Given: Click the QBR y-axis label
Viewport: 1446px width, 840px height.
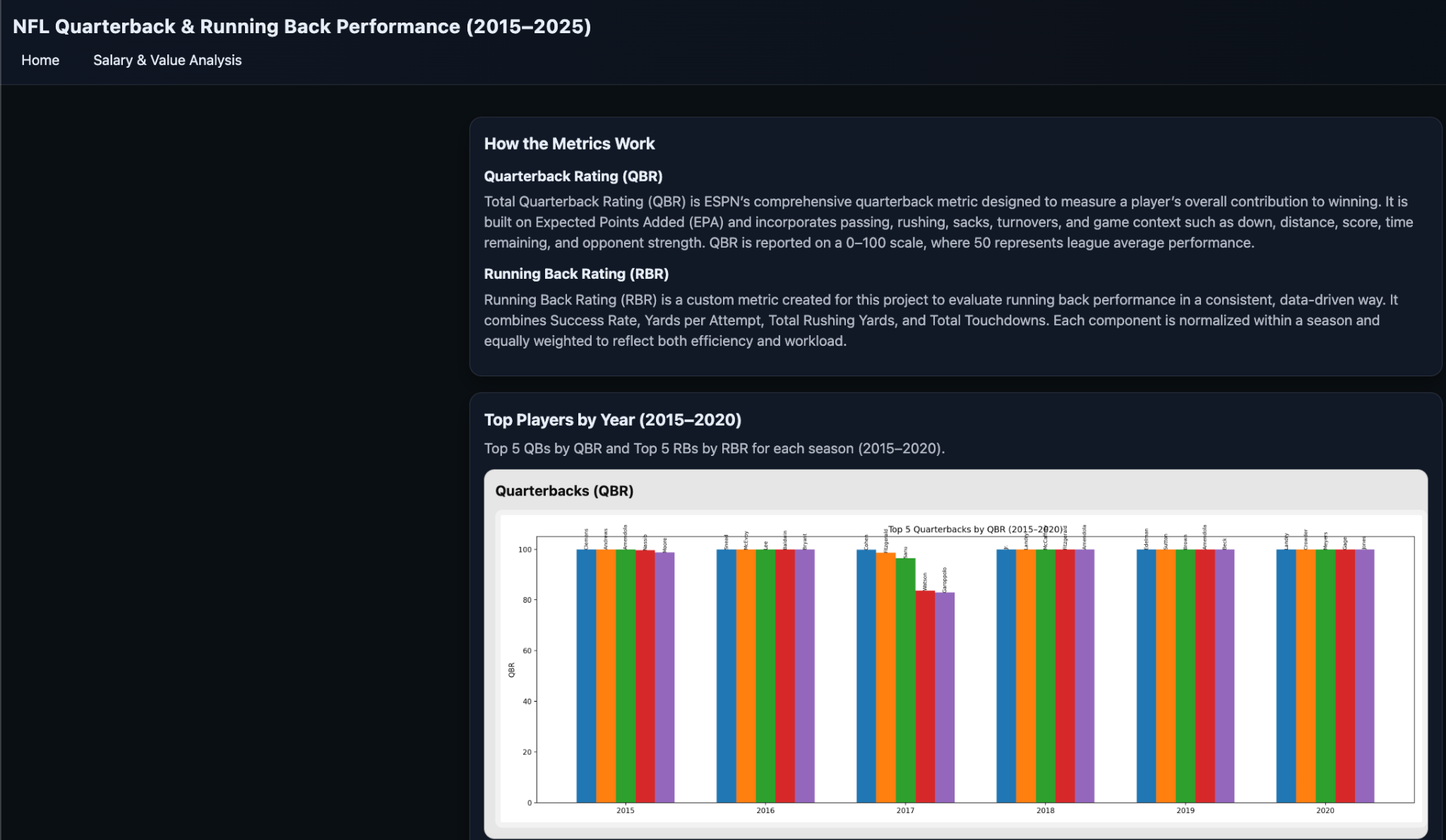Looking at the screenshot, I should [x=511, y=670].
